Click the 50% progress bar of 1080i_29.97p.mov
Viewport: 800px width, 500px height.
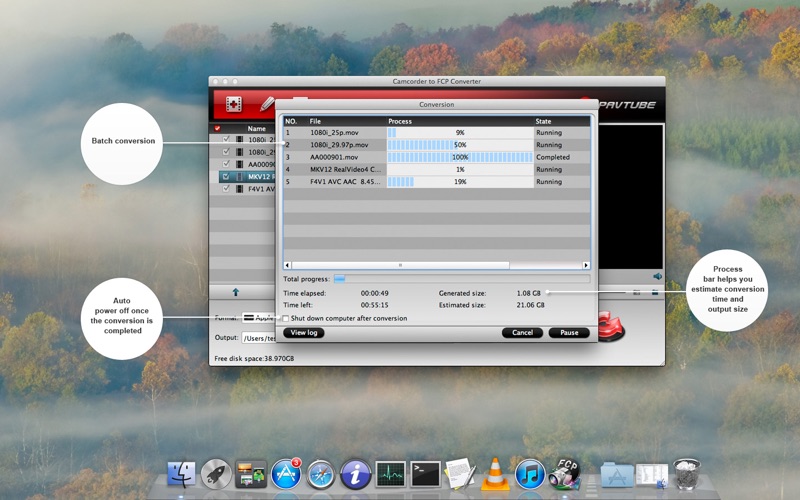point(460,145)
